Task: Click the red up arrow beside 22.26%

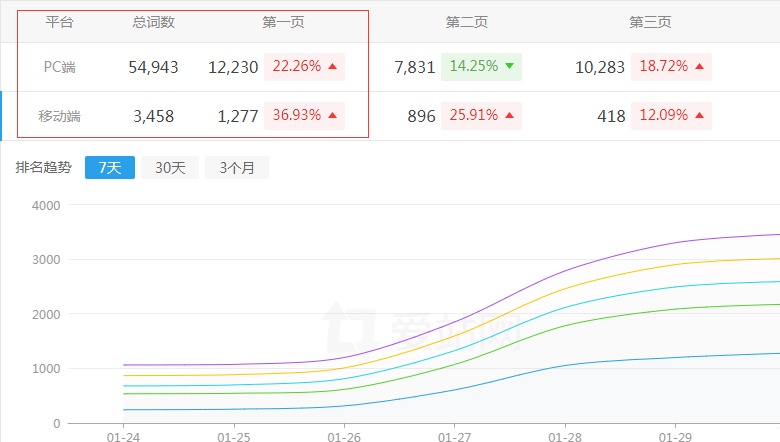Action: point(332,67)
